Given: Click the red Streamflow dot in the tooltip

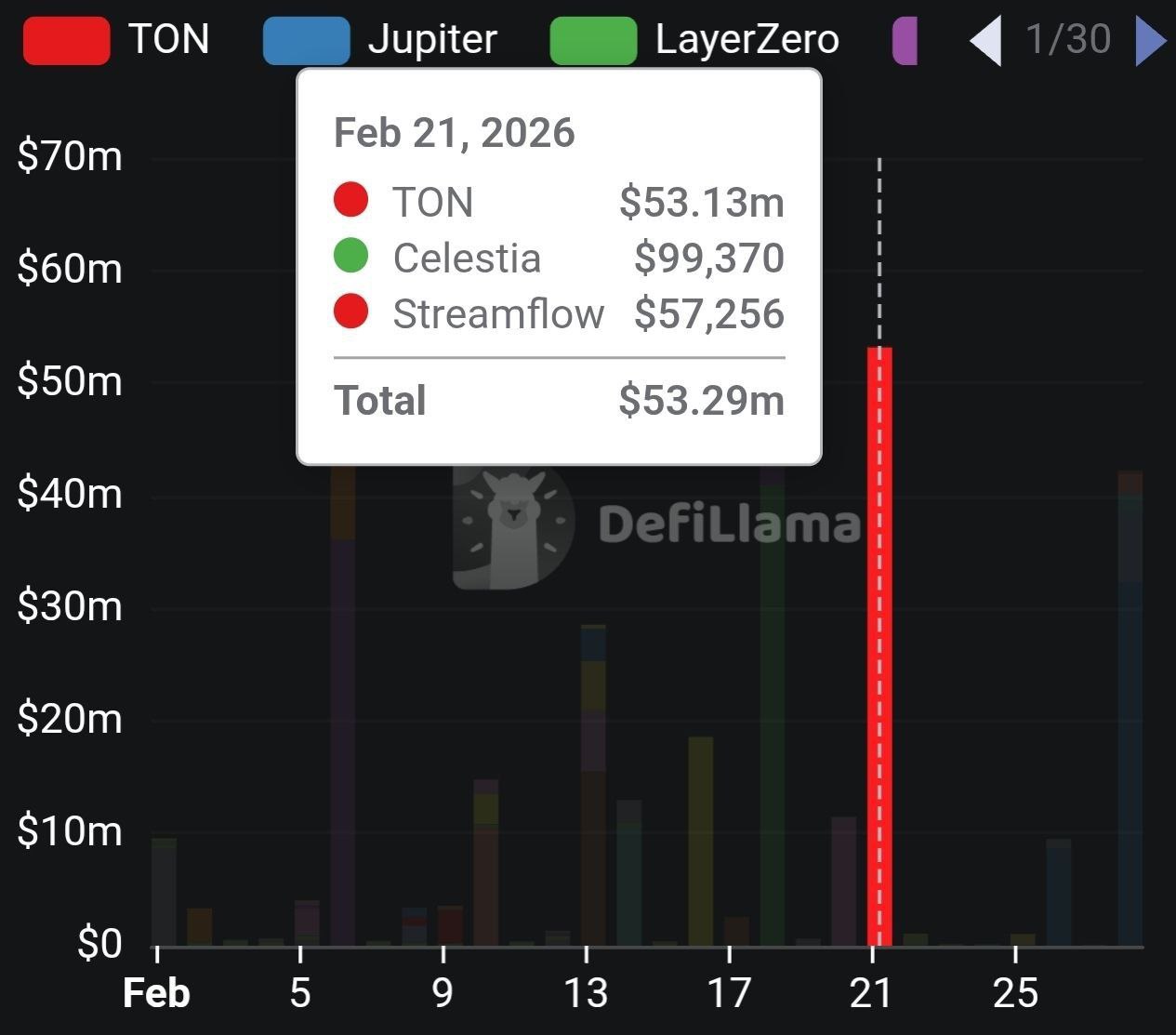Looking at the screenshot, I should (350, 312).
